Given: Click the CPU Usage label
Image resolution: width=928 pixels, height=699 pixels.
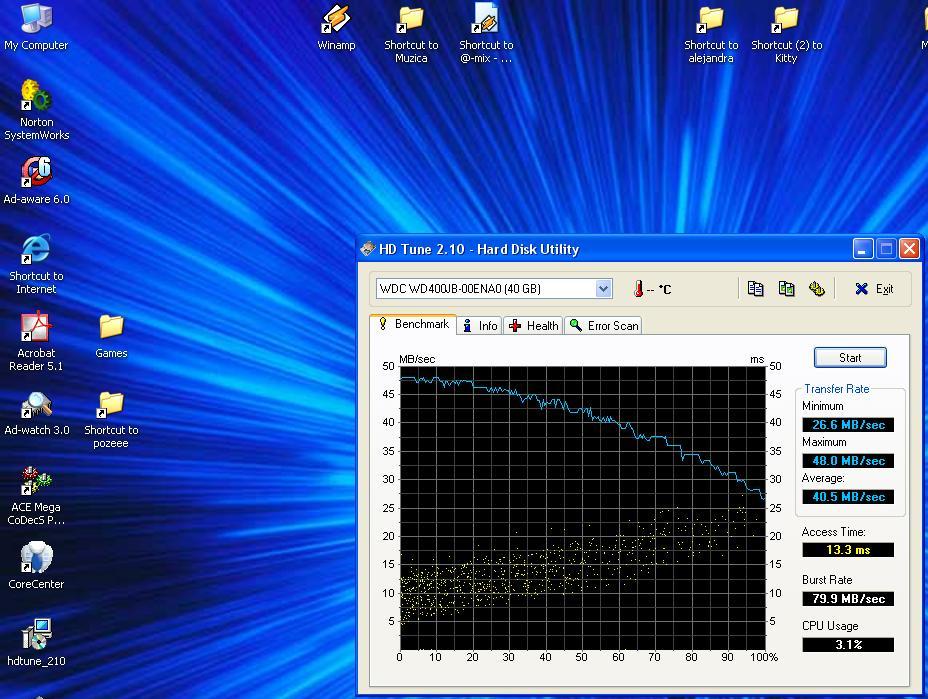Looking at the screenshot, I should pyautogui.click(x=830, y=626).
